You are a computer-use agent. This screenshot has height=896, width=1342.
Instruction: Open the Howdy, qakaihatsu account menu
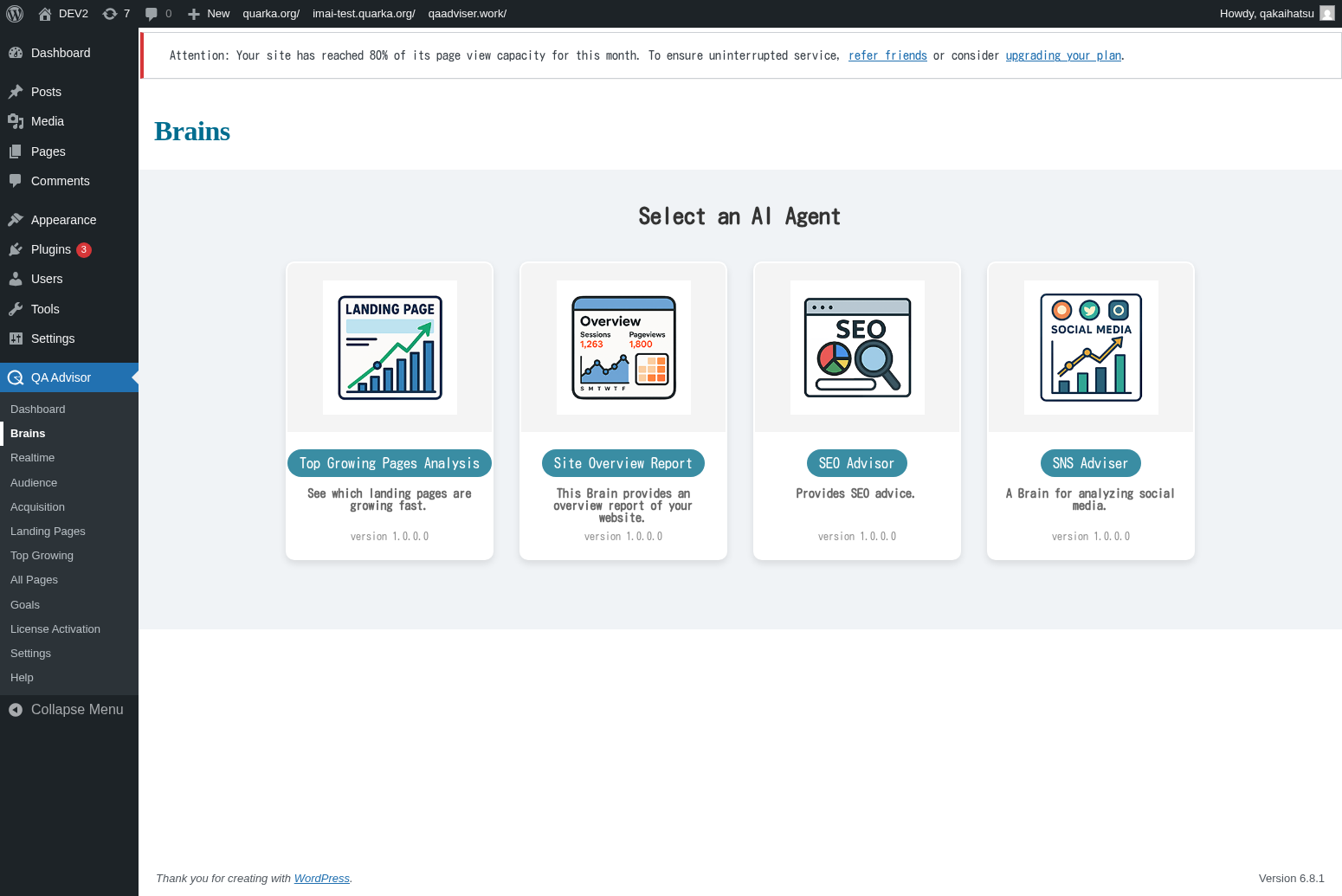click(x=1266, y=14)
